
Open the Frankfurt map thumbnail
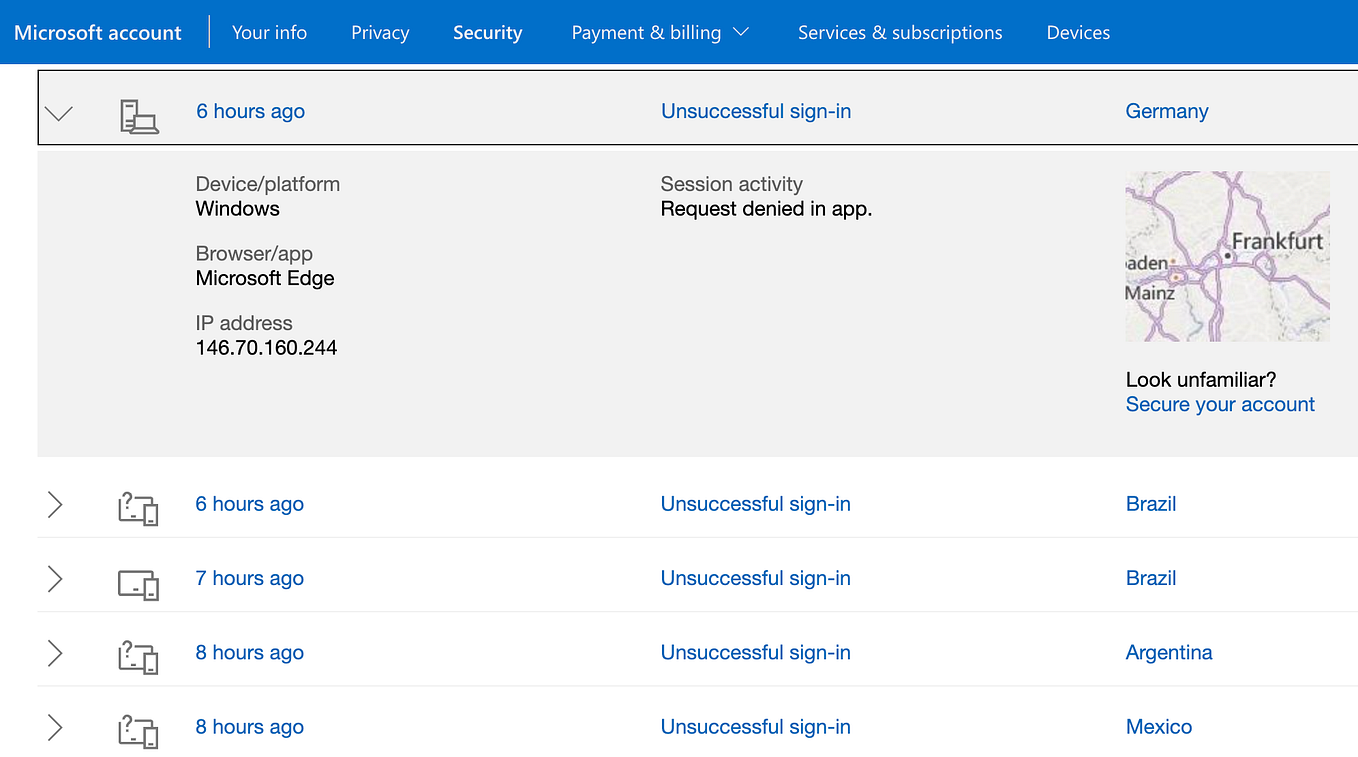1227,256
